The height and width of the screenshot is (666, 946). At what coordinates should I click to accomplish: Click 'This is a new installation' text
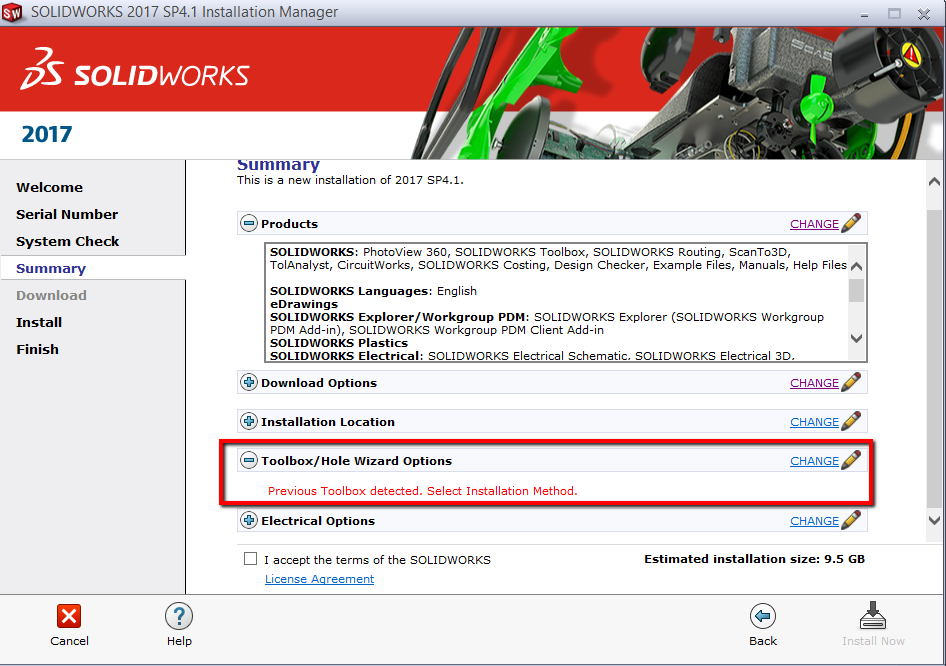point(350,180)
